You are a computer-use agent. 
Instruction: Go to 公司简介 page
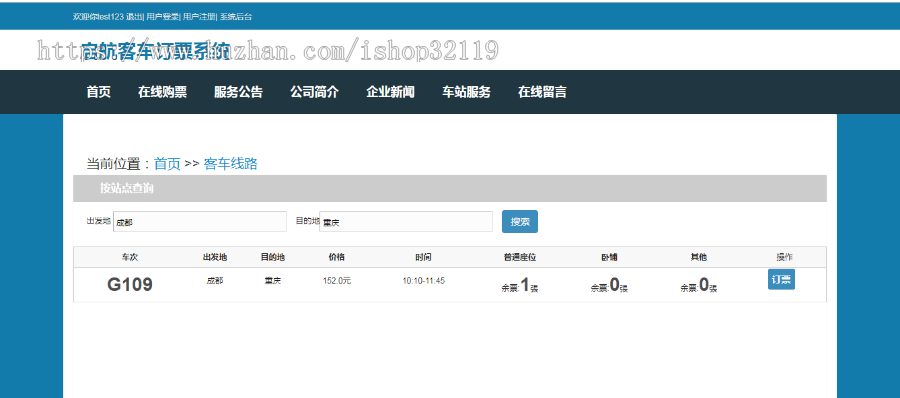click(315, 92)
